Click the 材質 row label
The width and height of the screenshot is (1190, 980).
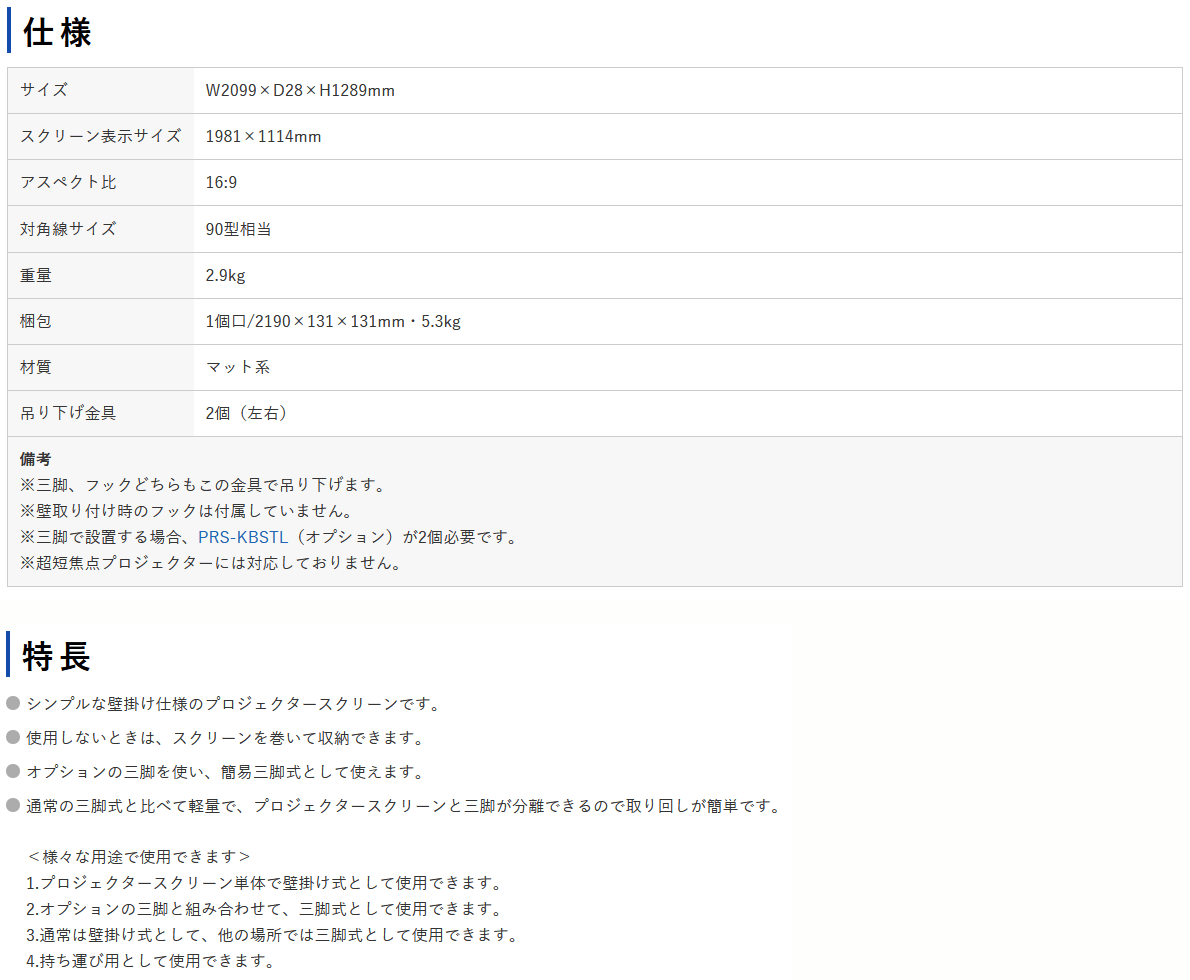(x=36, y=367)
